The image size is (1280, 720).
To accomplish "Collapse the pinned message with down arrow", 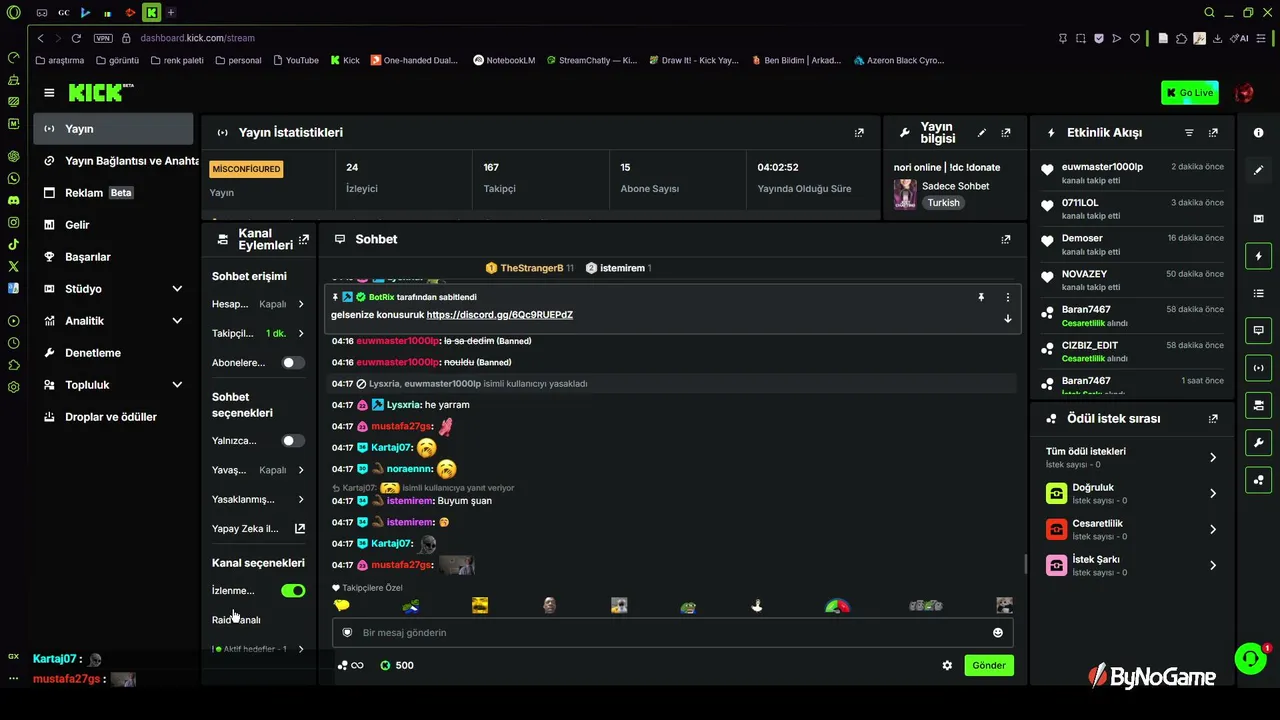I will point(1007,318).
